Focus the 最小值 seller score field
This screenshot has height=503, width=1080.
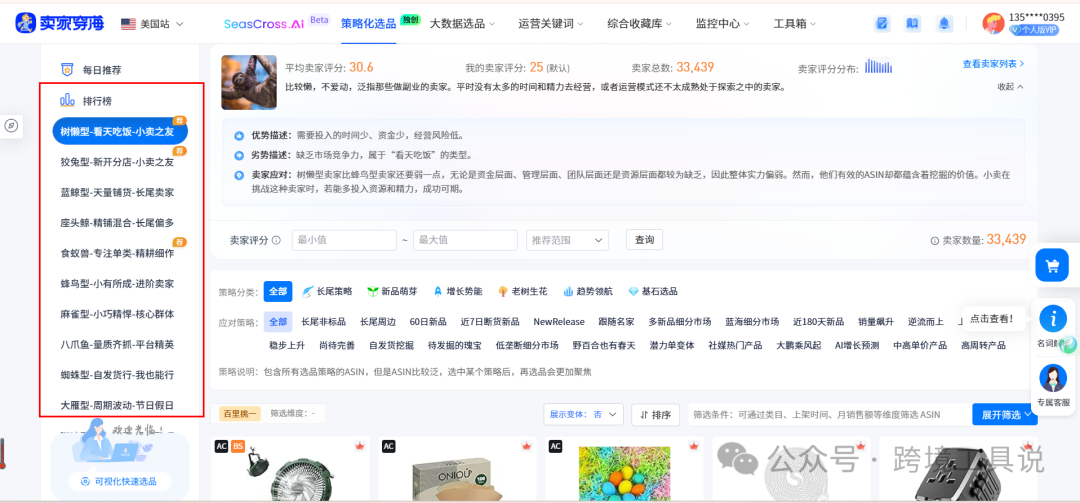344,240
